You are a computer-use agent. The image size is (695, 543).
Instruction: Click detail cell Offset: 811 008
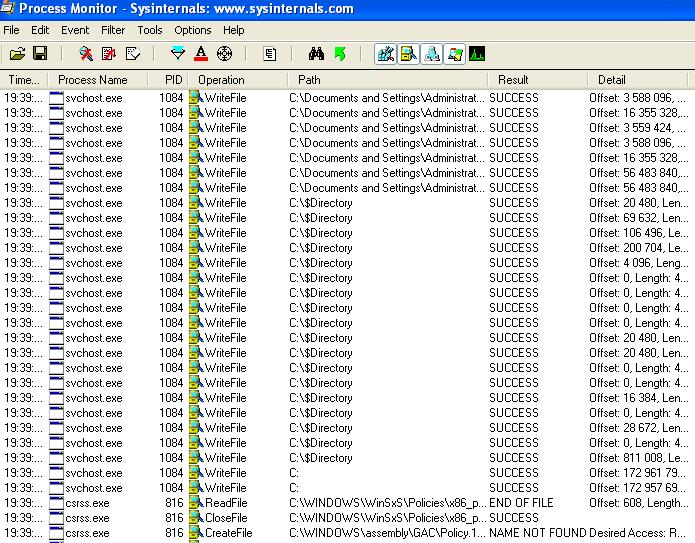(638, 458)
